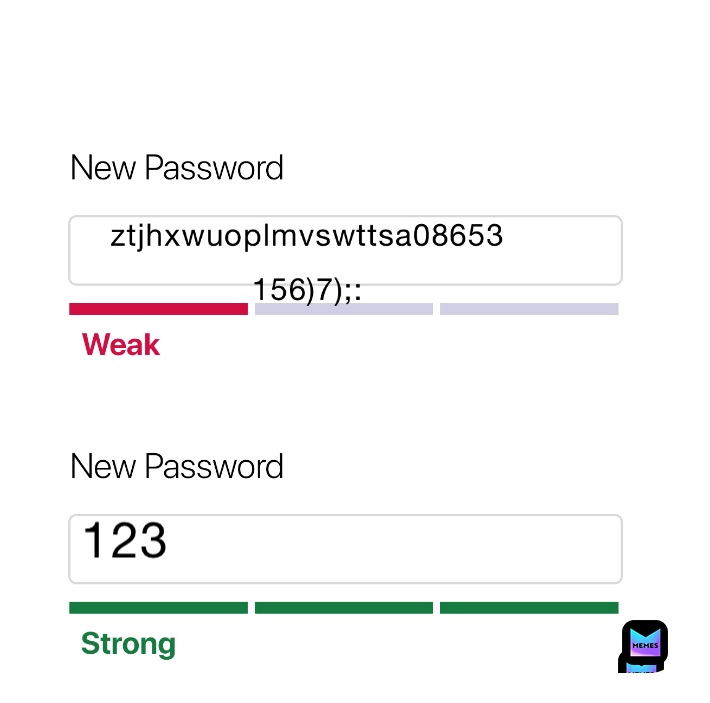
Task: Click the second password field containing 123
Action: pyautogui.click(x=345, y=549)
